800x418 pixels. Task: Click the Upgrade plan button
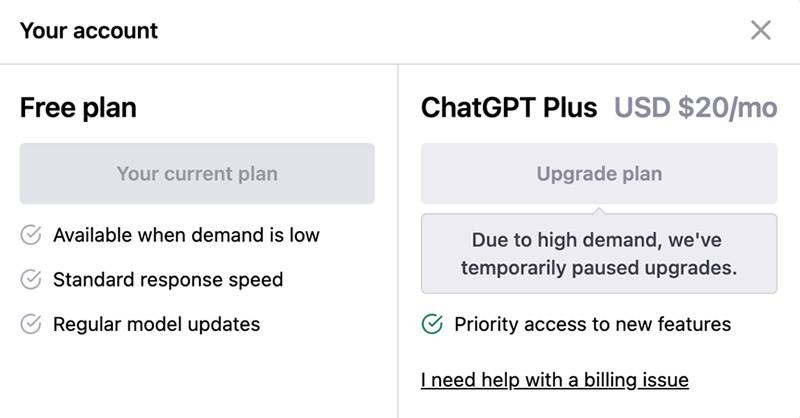pyautogui.click(x=599, y=174)
